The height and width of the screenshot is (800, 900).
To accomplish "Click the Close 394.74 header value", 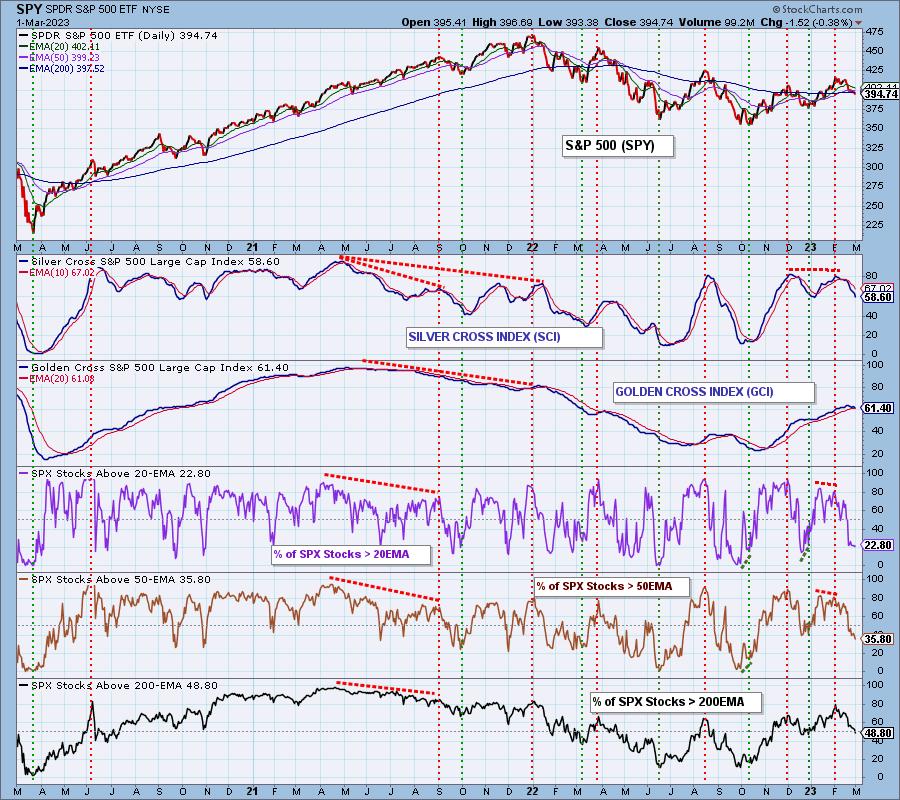I will coord(638,22).
